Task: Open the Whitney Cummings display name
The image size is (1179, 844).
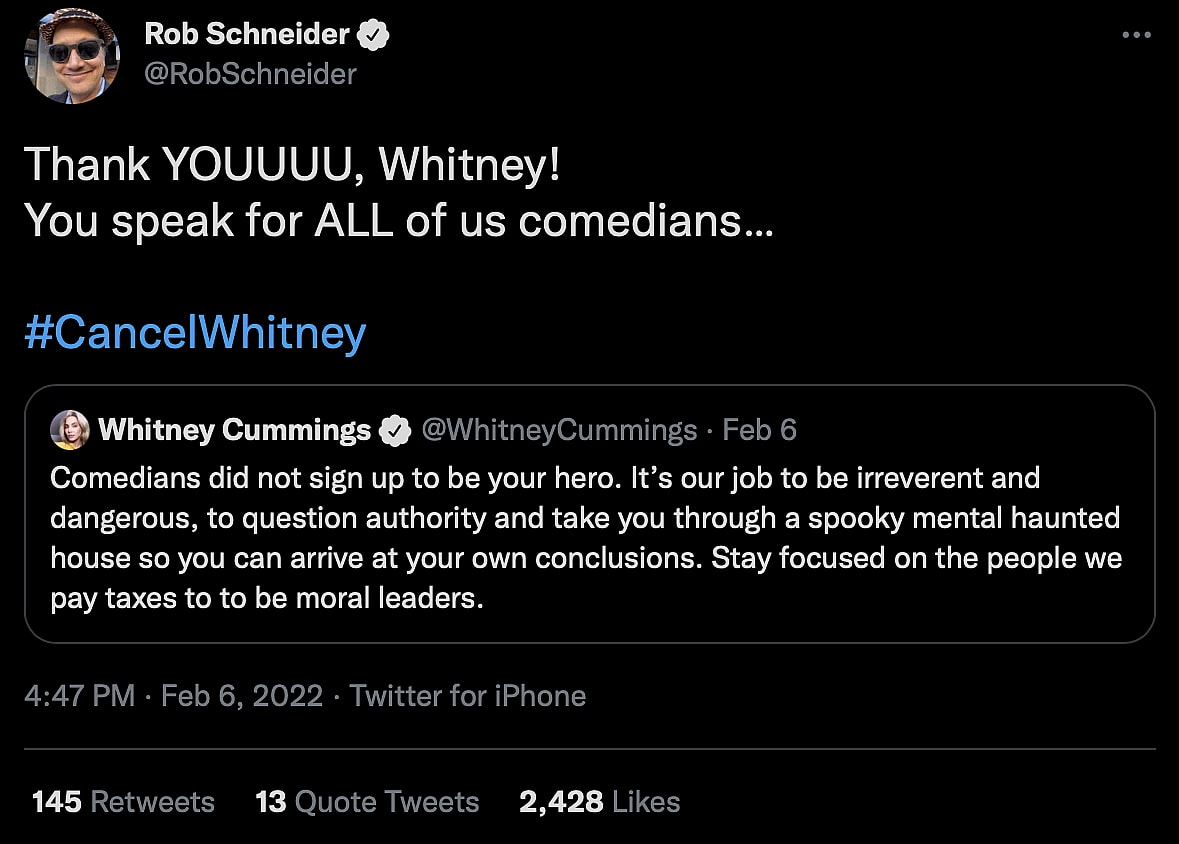Action: pyautogui.click(x=234, y=430)
